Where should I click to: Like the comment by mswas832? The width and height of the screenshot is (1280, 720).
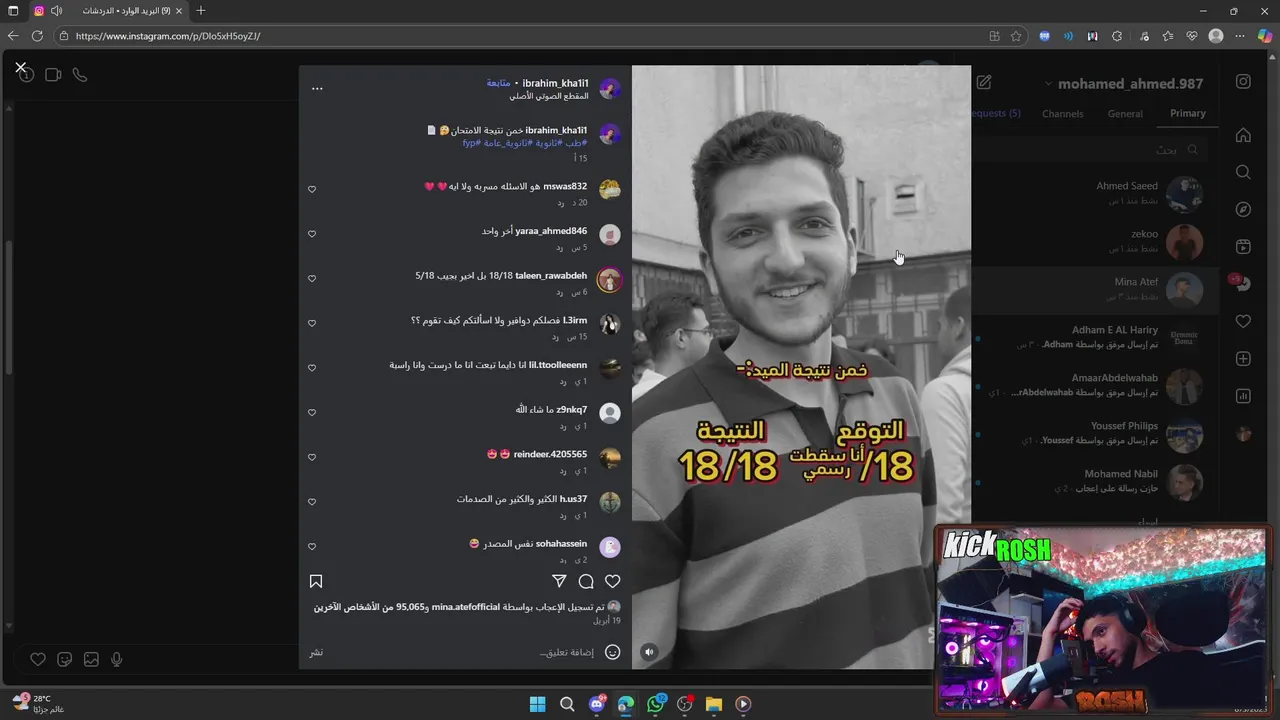click(x=312, y=189)
